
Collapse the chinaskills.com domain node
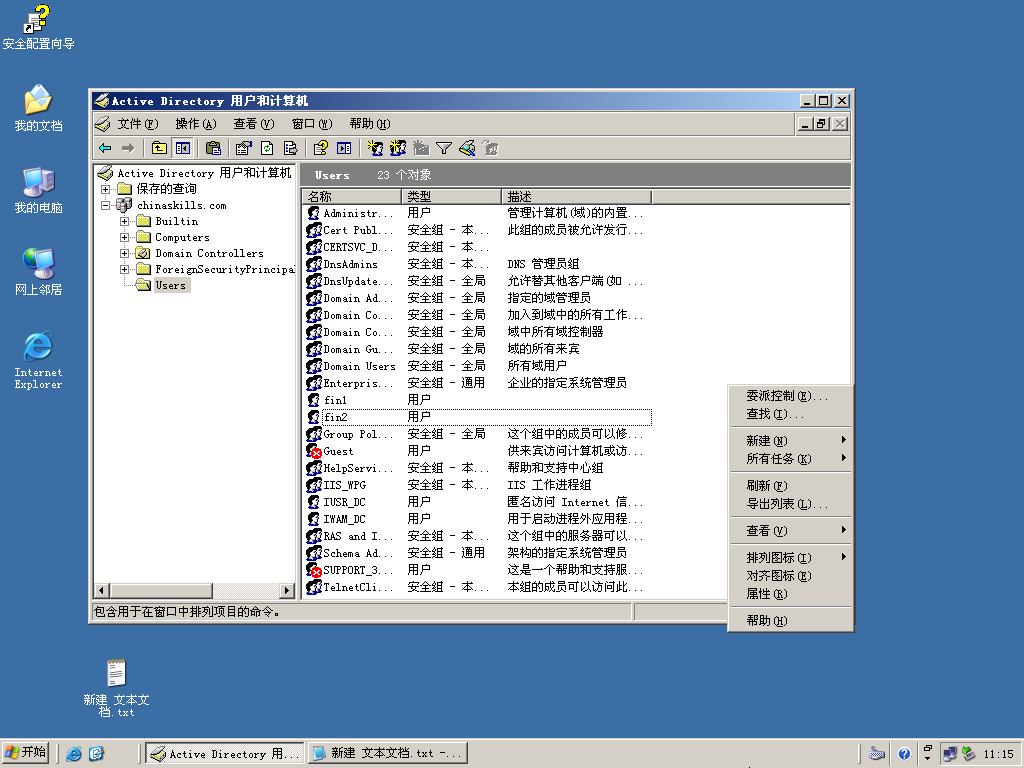105,205
